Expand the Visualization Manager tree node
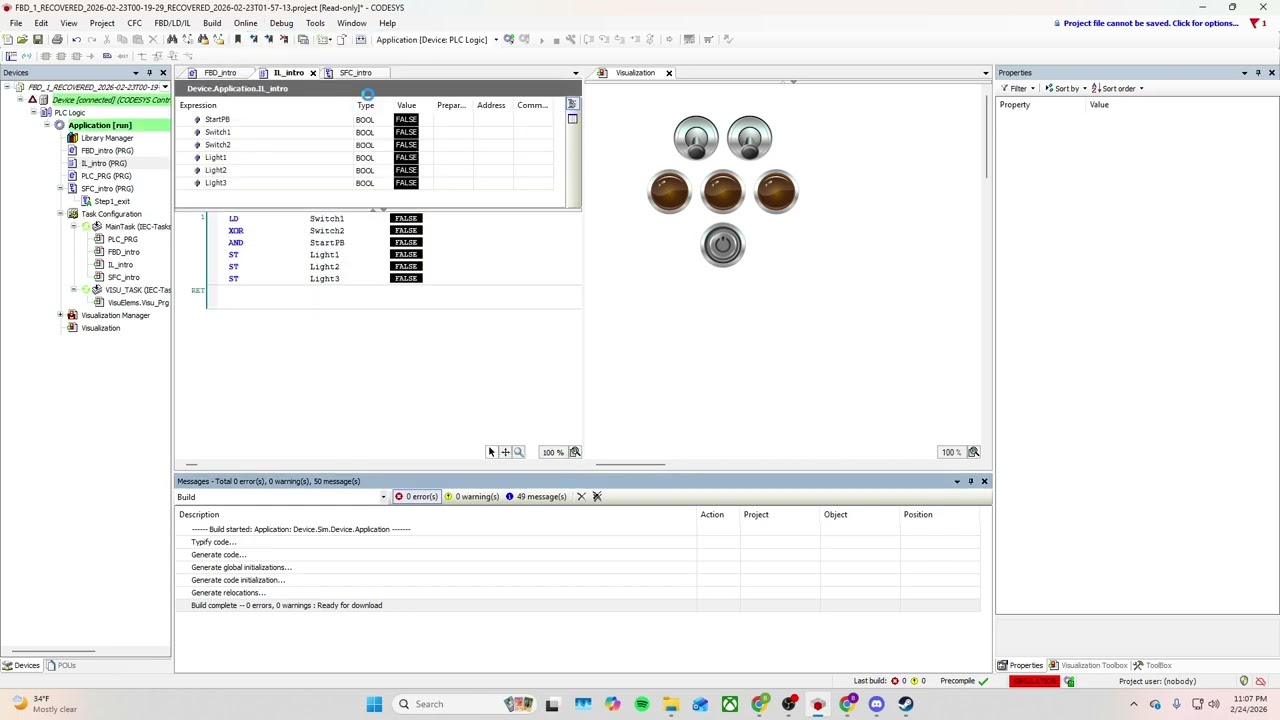The width and height of the screenshot is (1280, 720). click(60, 315)
